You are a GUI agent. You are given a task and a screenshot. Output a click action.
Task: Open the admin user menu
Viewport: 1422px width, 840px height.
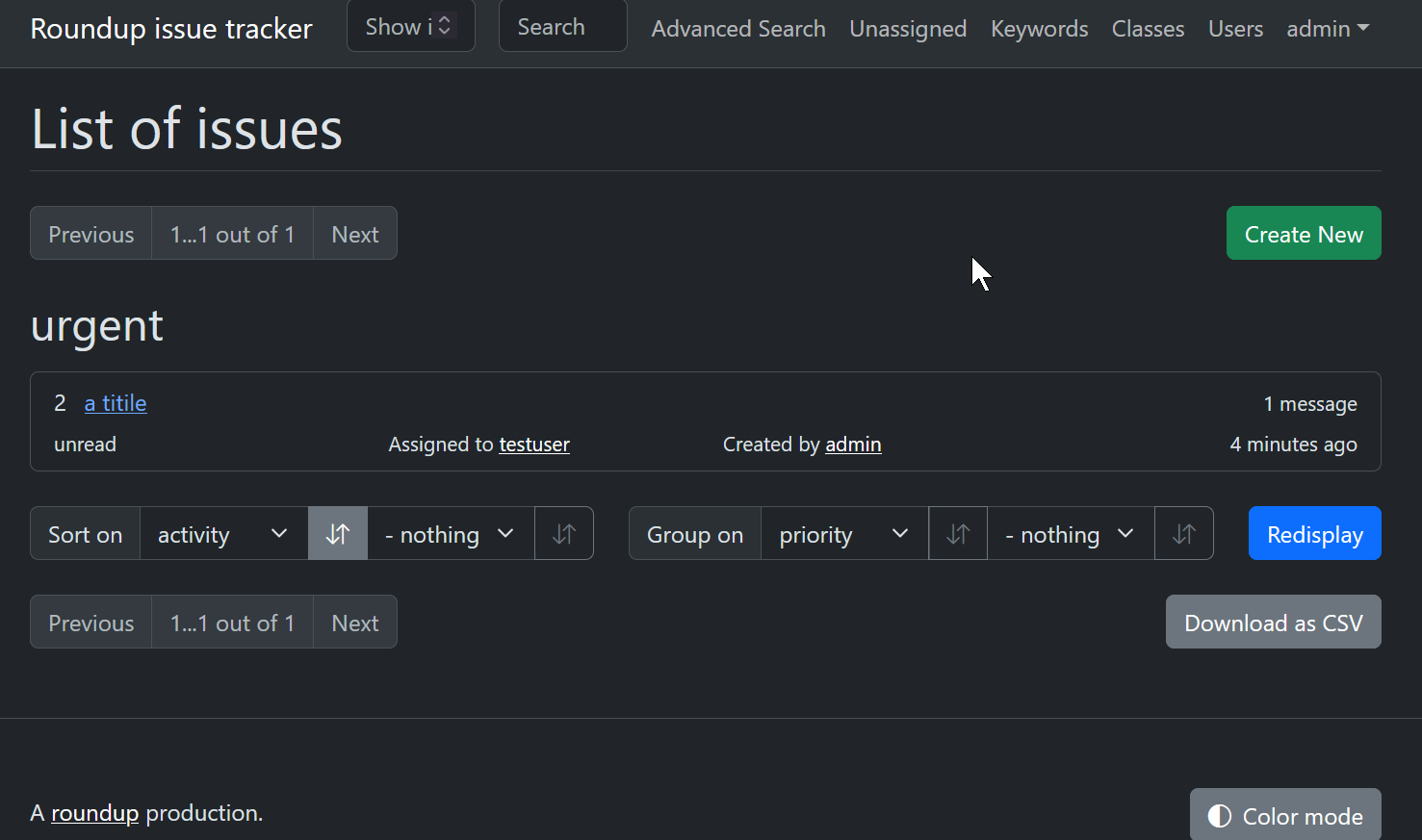1327,29
